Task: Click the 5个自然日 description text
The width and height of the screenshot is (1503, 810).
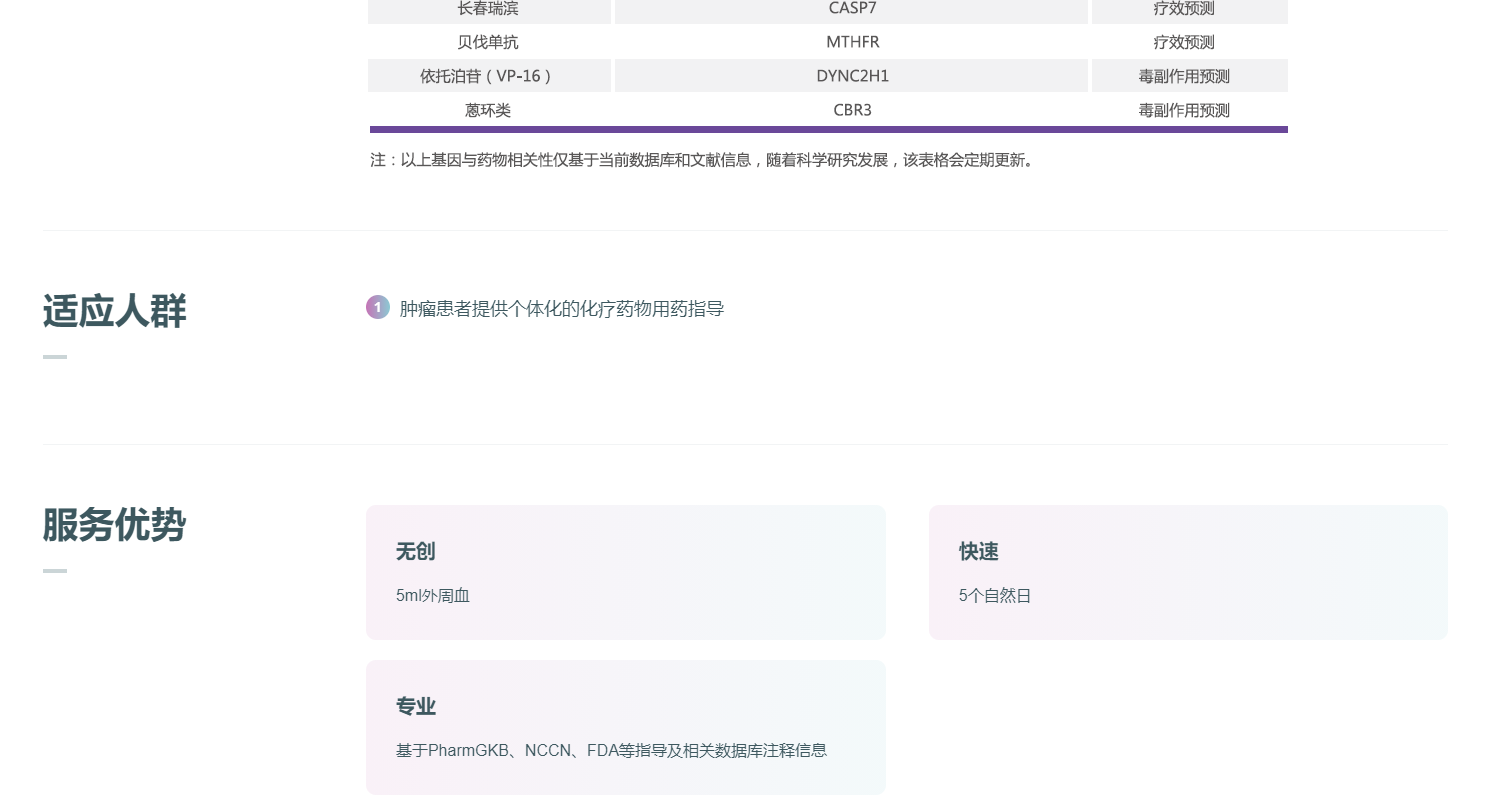Action: point(994,596)
